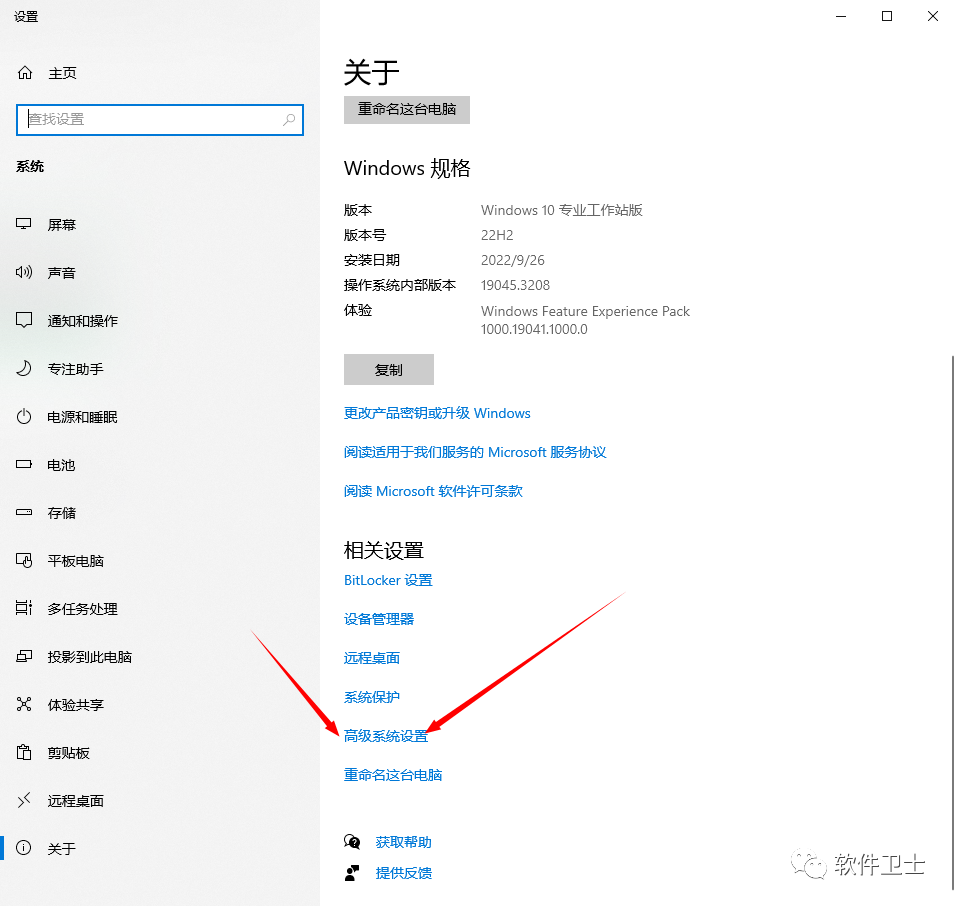Image resolution: width=956 pixels, height=906 pixels.
Task: Click the 重命名这台电脑 button at top
Action: click(407, 110)
